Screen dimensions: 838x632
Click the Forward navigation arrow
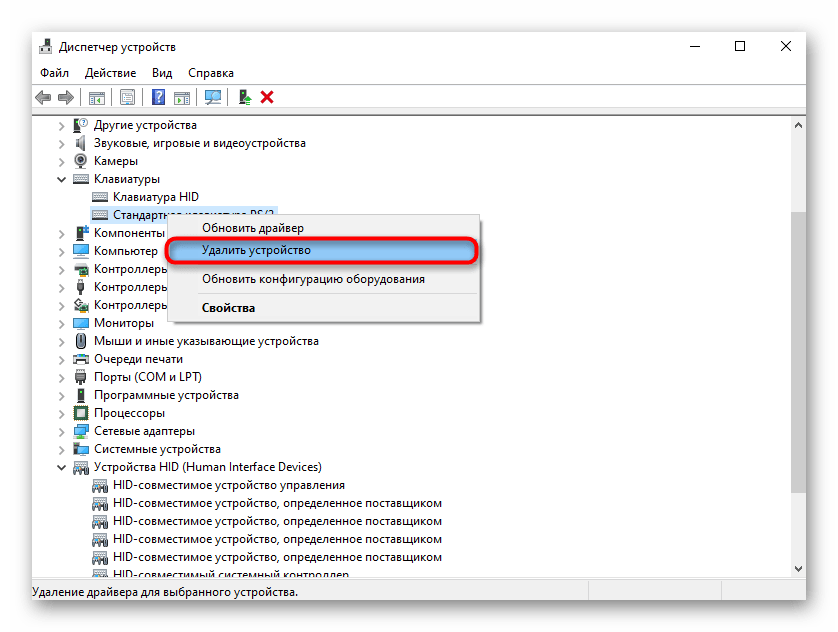click(65, 97)
